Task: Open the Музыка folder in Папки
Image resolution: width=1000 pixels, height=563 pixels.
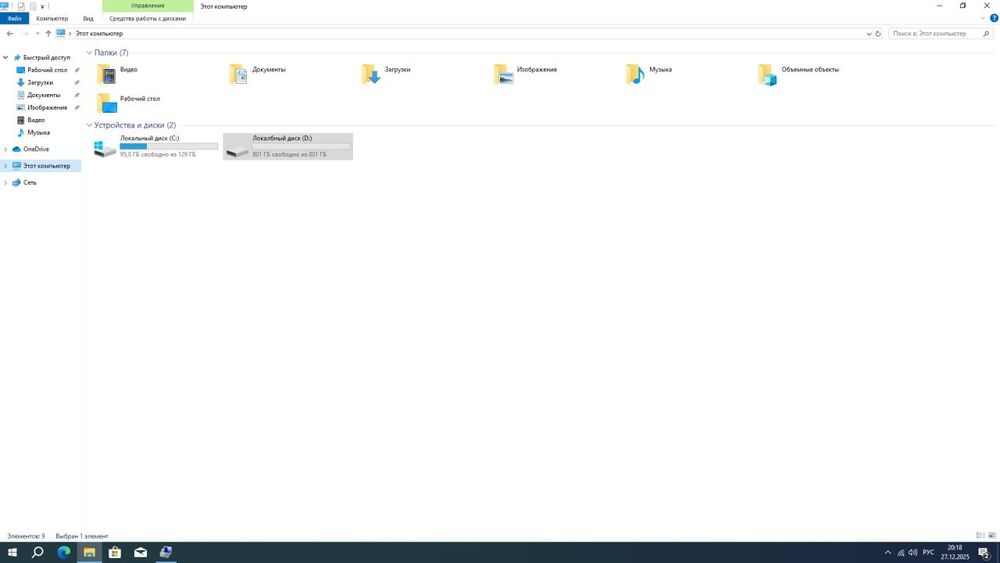Action: (649, 74)
